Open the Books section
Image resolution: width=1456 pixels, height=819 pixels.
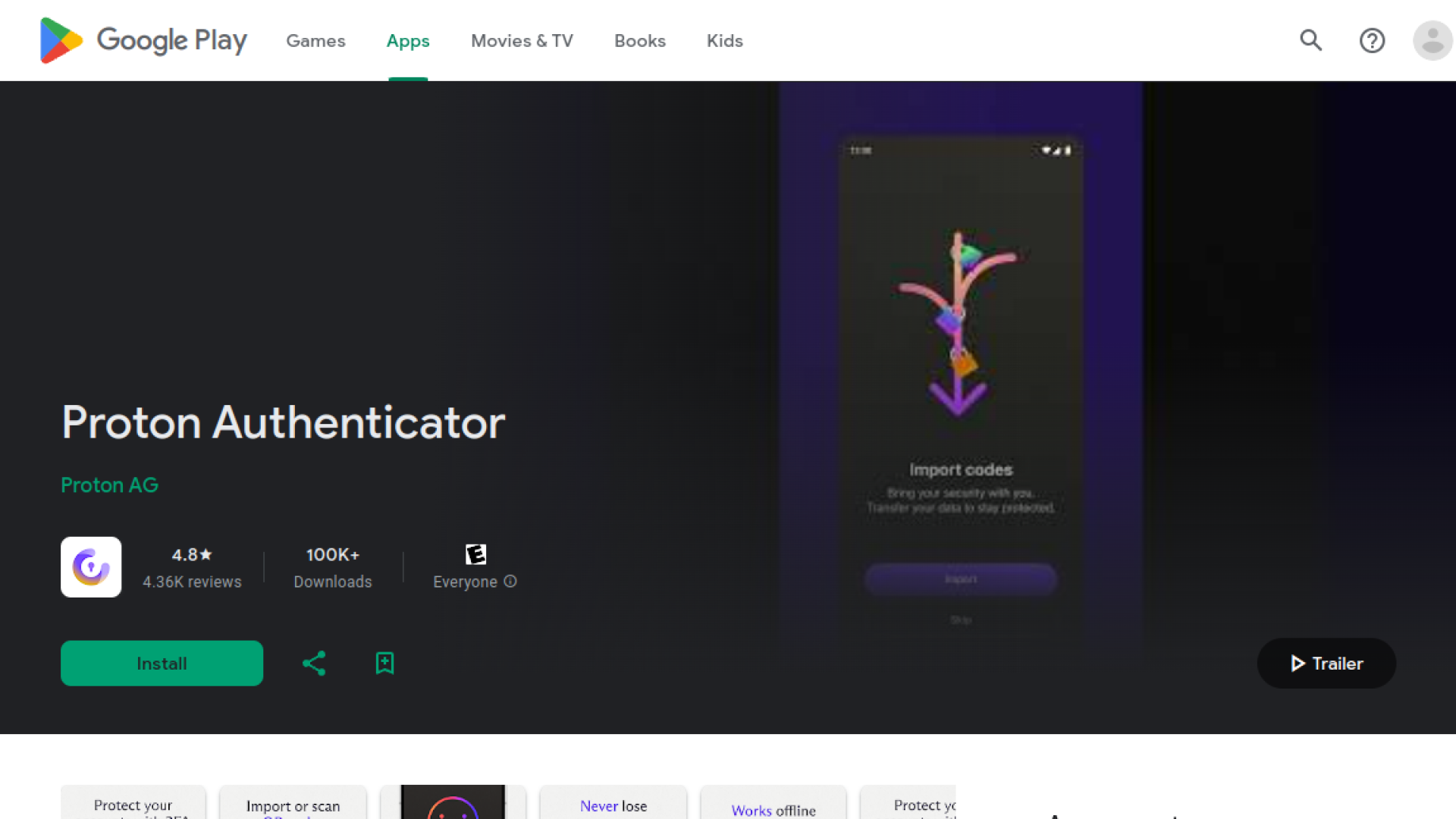tap(639, 41)
